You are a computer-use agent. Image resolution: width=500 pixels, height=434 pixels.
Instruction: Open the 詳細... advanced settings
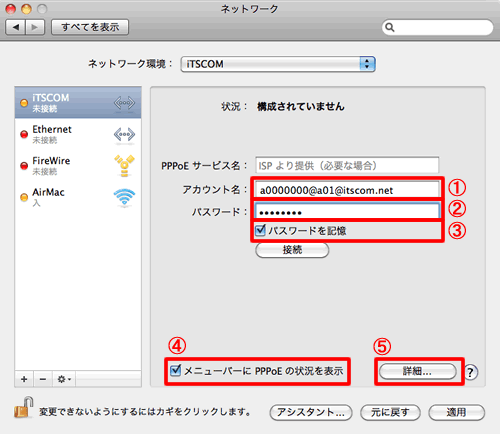[x=418, y=371]
